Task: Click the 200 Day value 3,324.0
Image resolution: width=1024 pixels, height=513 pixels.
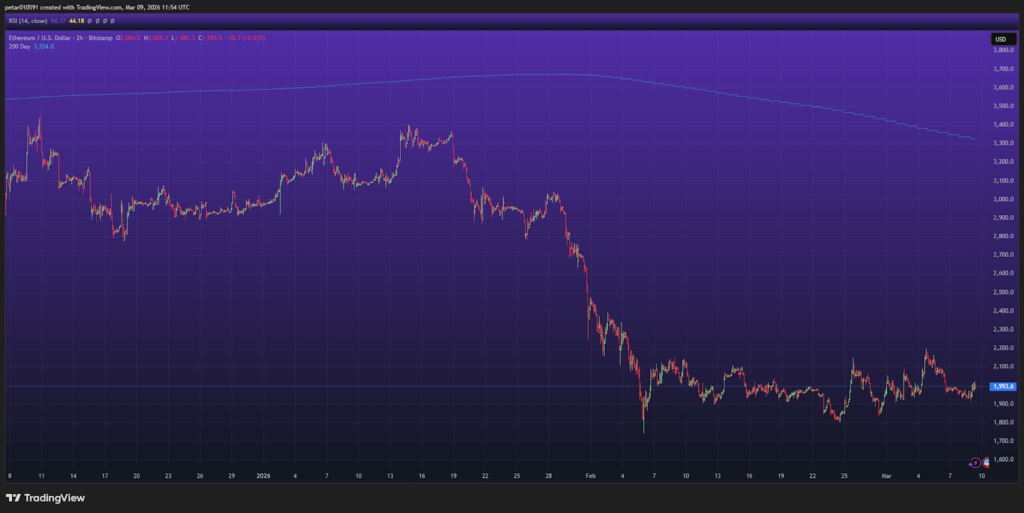Action: (45, 46)
